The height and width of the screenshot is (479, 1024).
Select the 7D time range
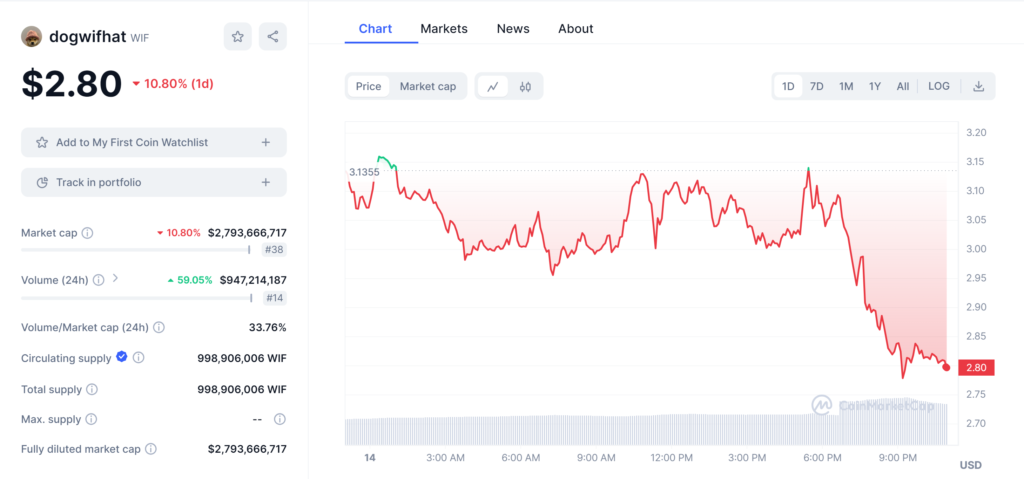pos(817,87)
